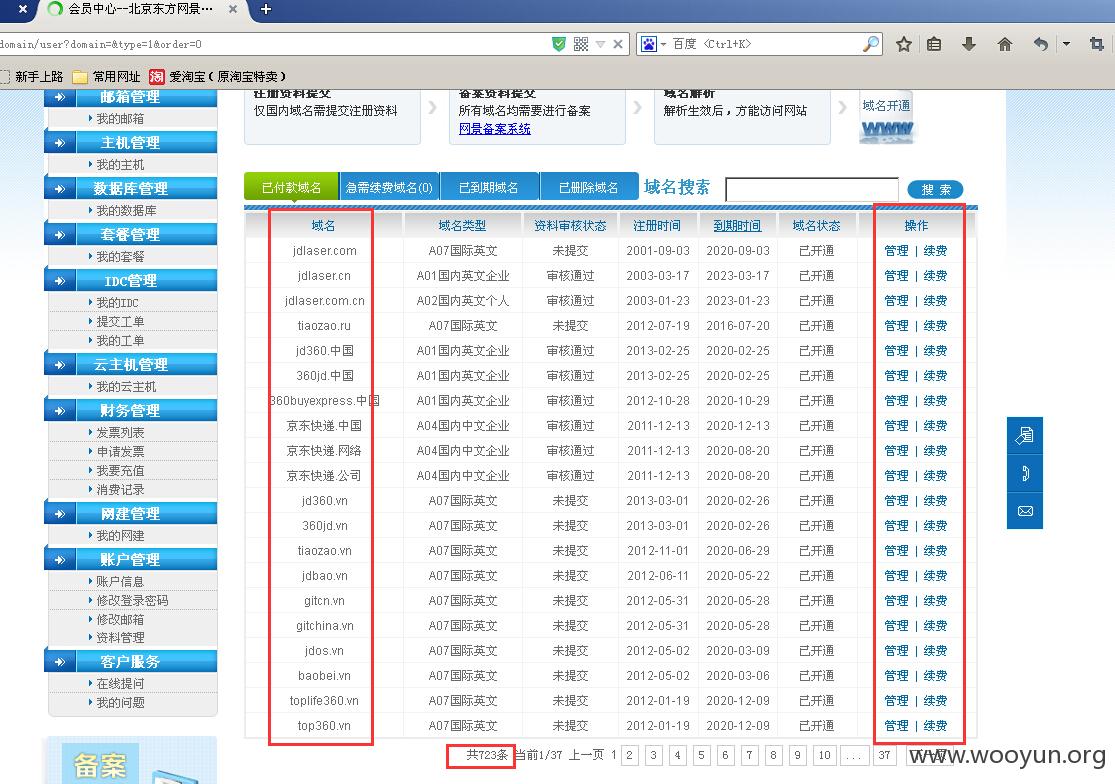Click the search magnifier icon in Baidu box
Viewport: 1115px width, 784px height.
870,44
